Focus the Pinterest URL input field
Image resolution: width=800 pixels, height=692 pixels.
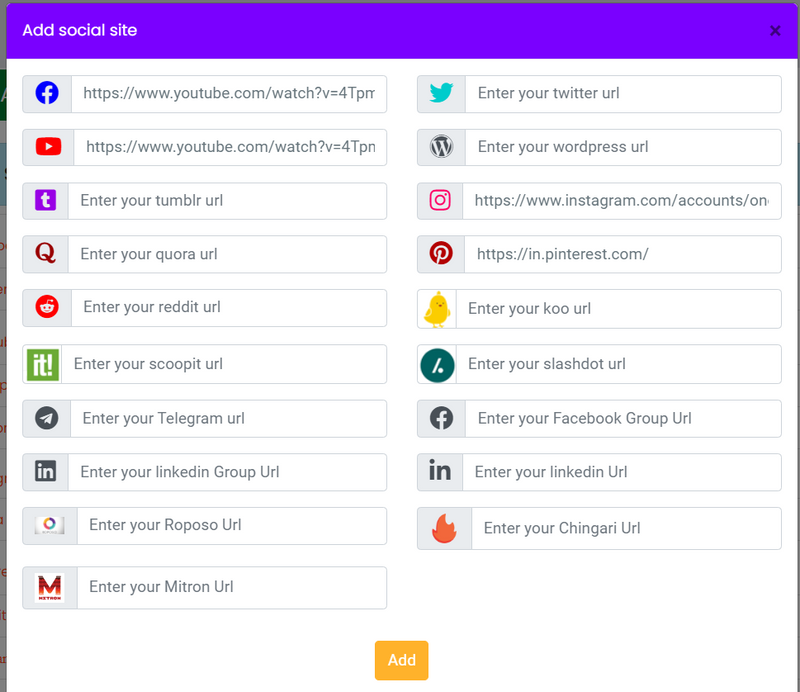tap(623, 254)
